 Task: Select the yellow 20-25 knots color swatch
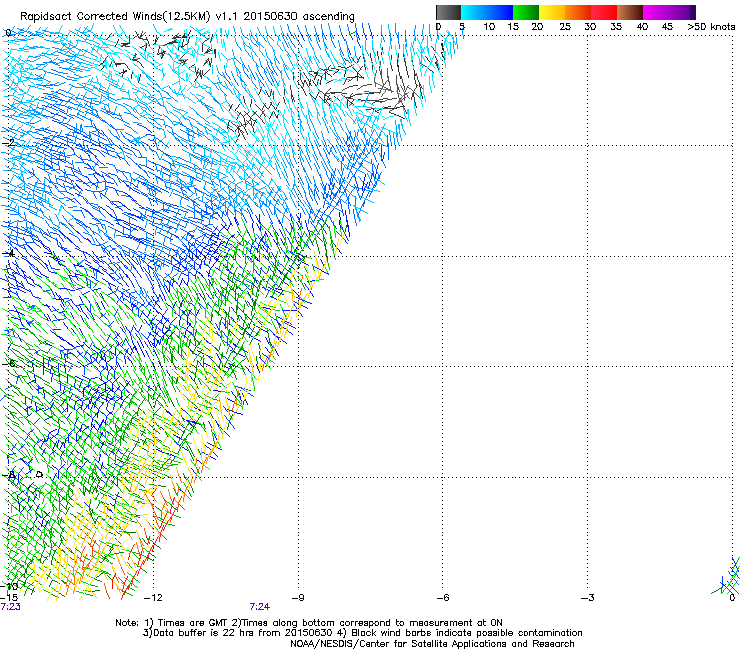(x=552, y=12)
